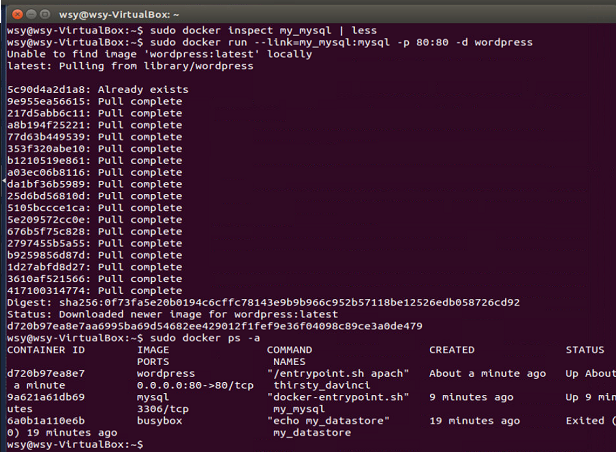The image size is (616, 452).
Task: Click the '5c90d4a2d1a8: Already exists' line
Action: [x=98, y=90]
